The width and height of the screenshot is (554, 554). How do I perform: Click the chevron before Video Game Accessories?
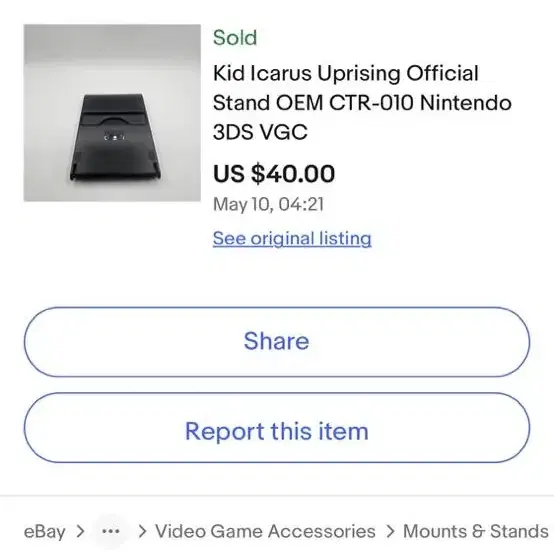142,531
